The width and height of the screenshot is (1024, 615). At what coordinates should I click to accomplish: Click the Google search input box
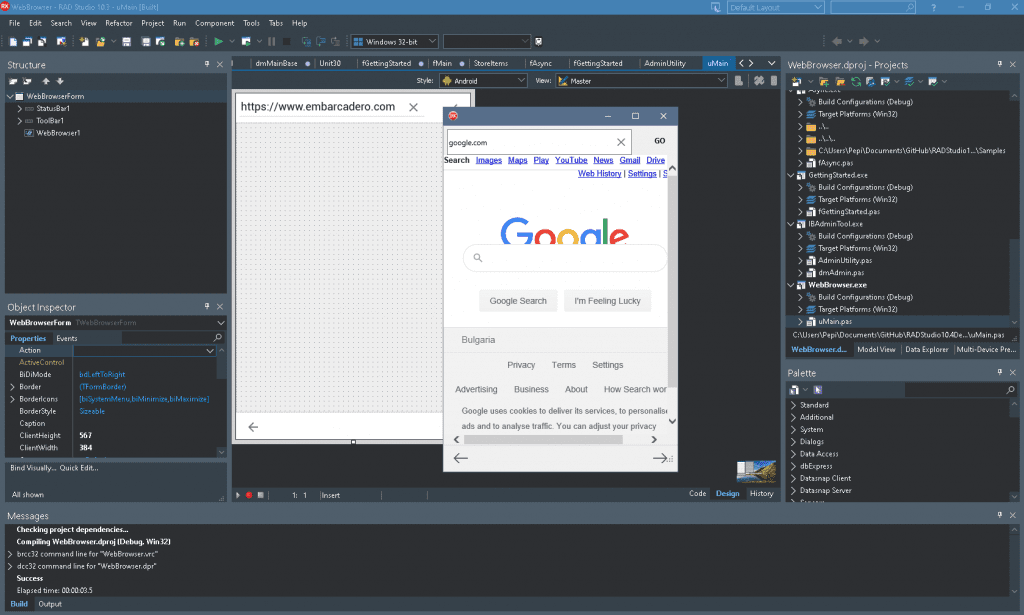tap(565, 258)
